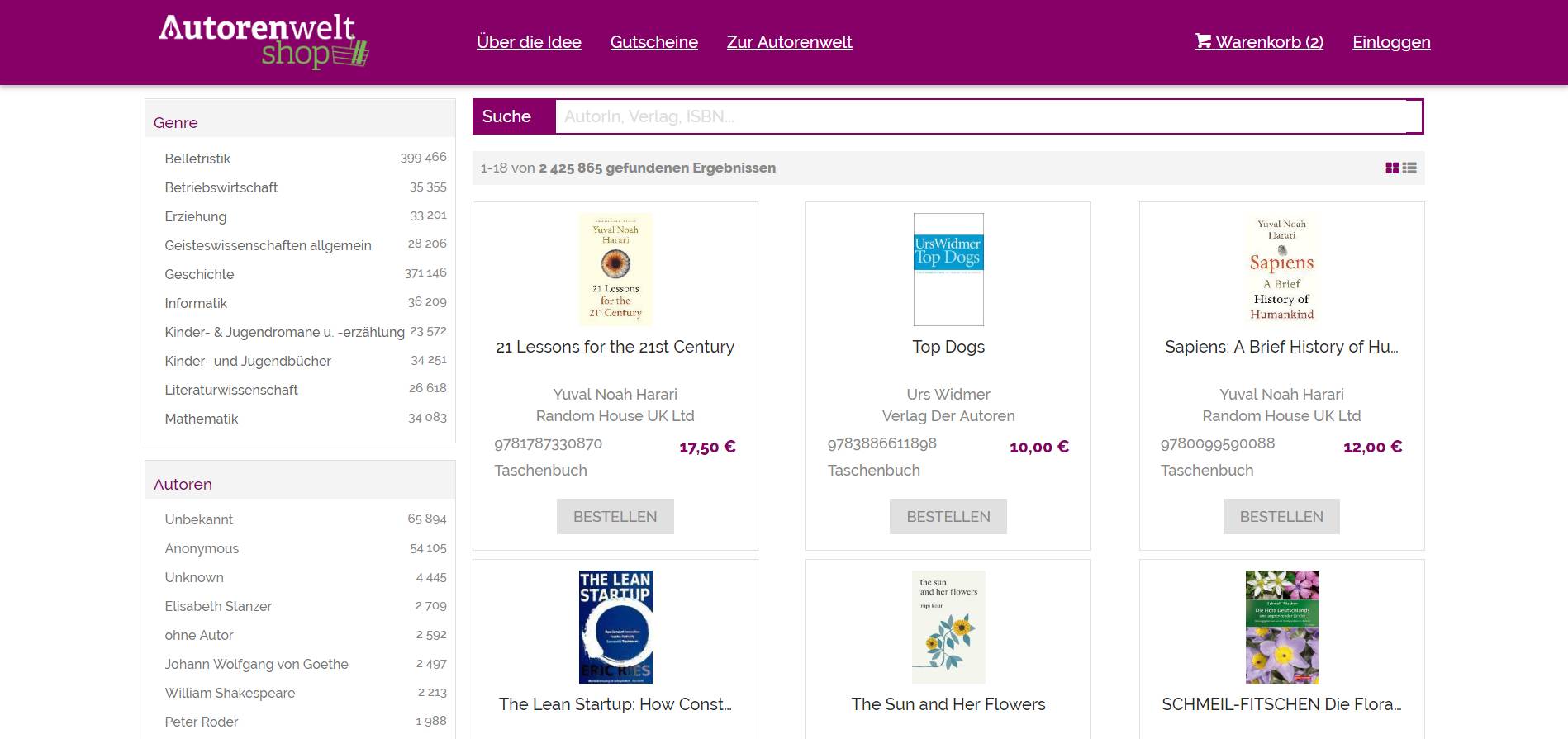Open Top Dogs book cover

tap(948, 269)
